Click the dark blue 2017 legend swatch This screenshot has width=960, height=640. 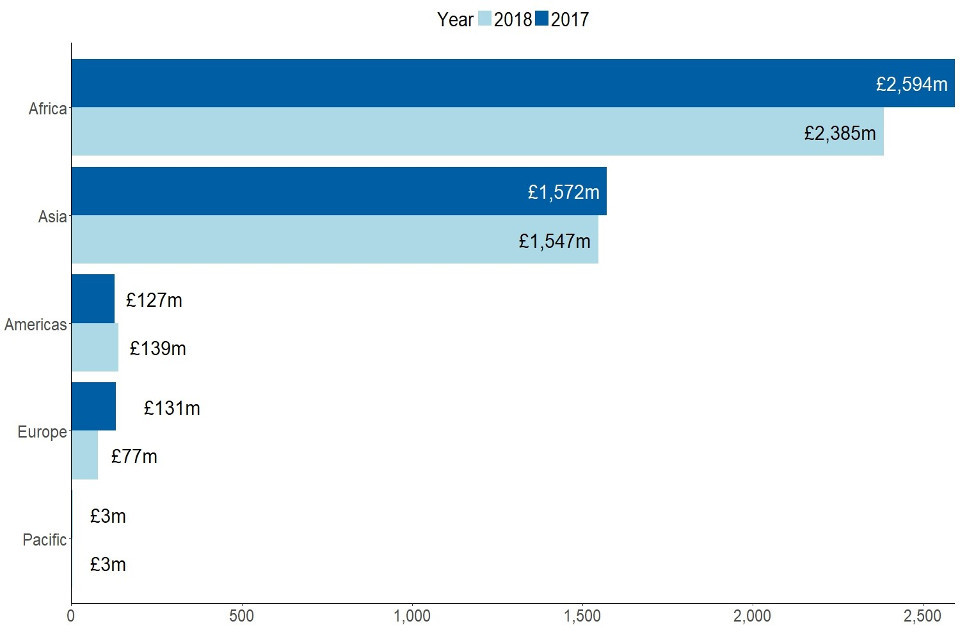541,19
